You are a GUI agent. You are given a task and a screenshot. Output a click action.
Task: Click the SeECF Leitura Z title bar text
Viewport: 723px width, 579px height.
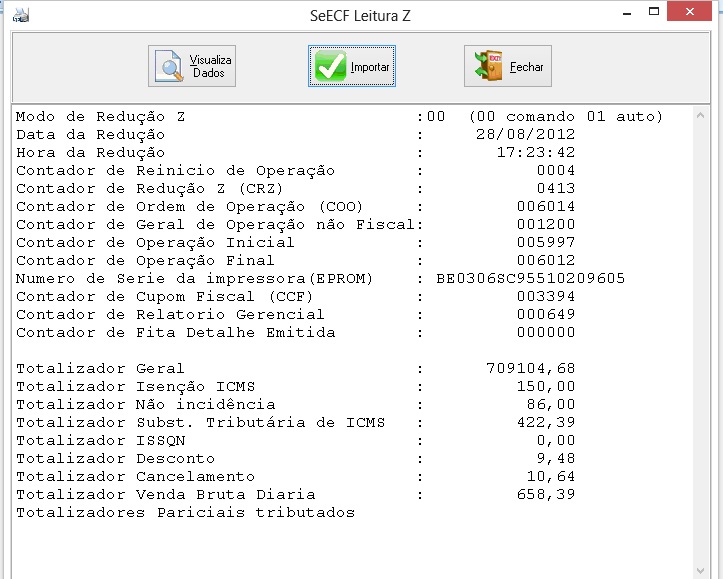pyautogui.click(x=361, y=14)
